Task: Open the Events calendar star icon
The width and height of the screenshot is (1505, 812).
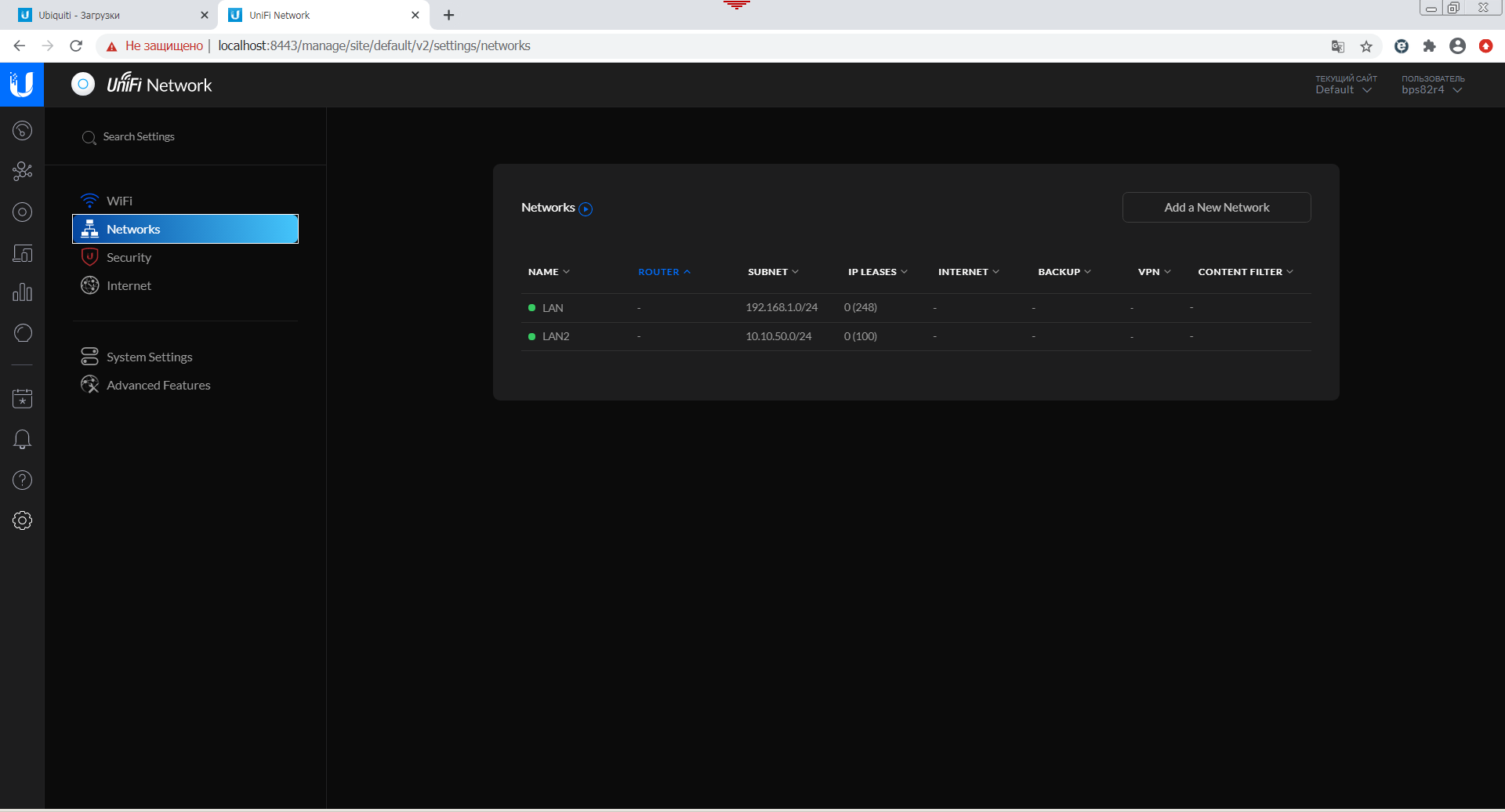Action: pos(22,399)
